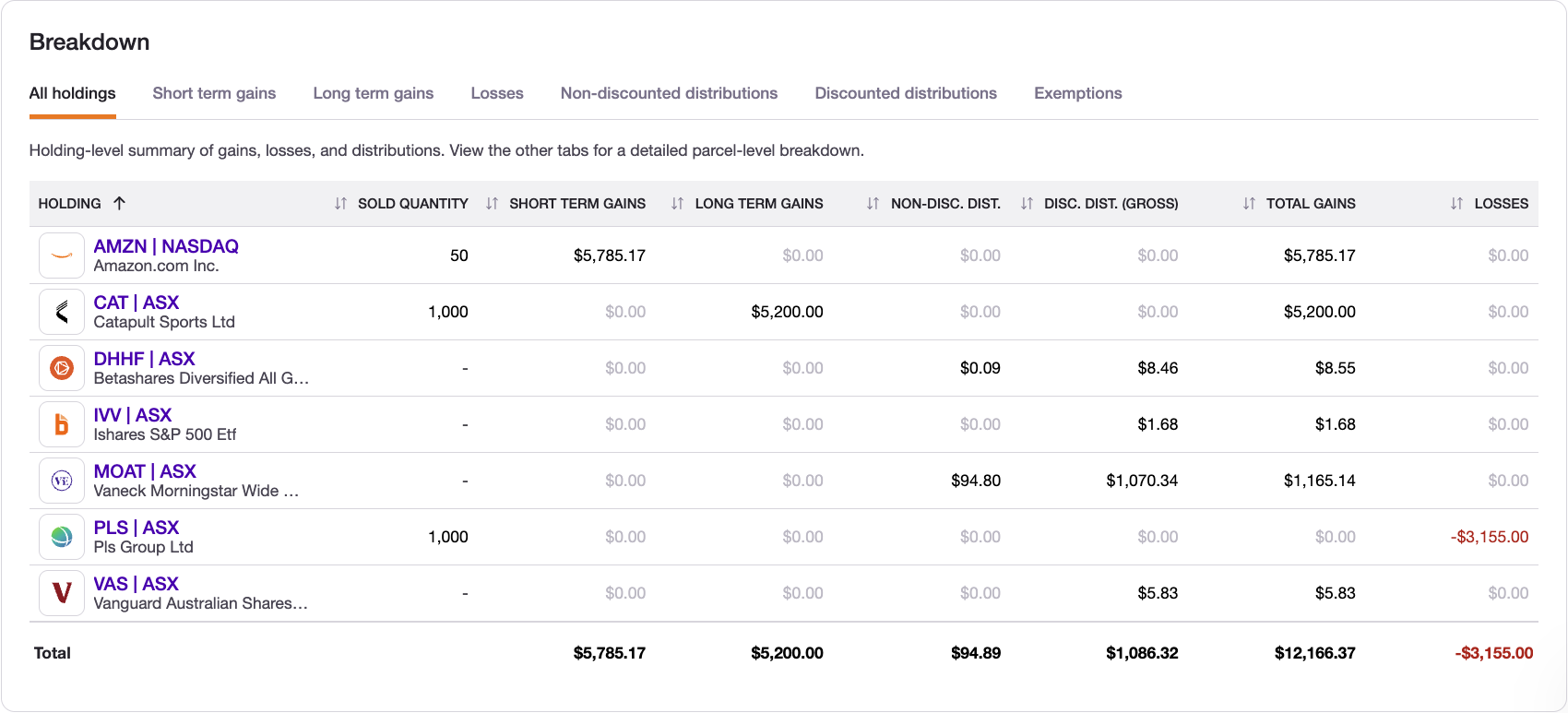Screen dimensions: 1568x713
Task: Click the Total row's $1,086.32 value
Action: (1142, 653)
